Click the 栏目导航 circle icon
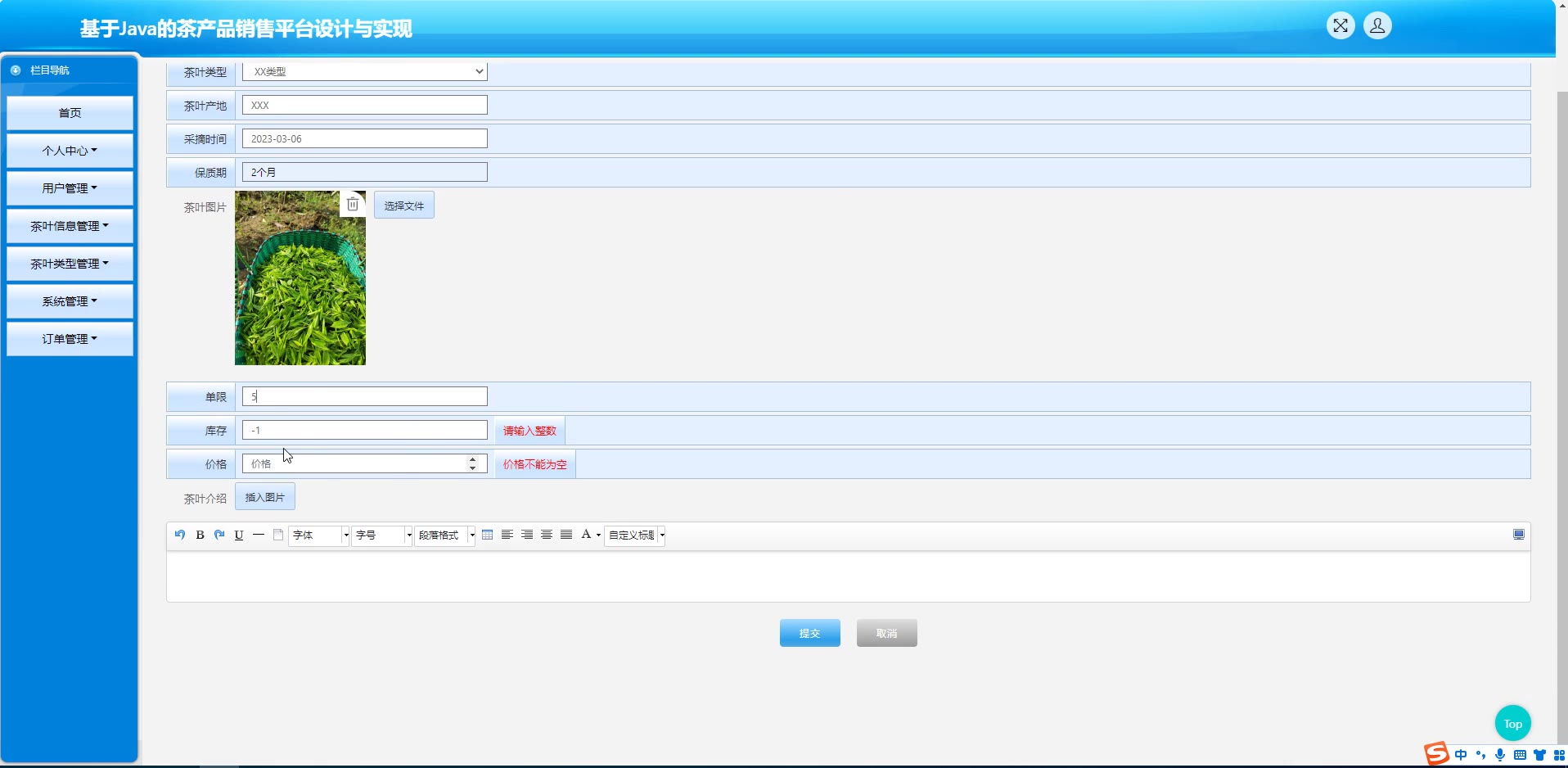 pyautogui.click(x=16, y=70)
